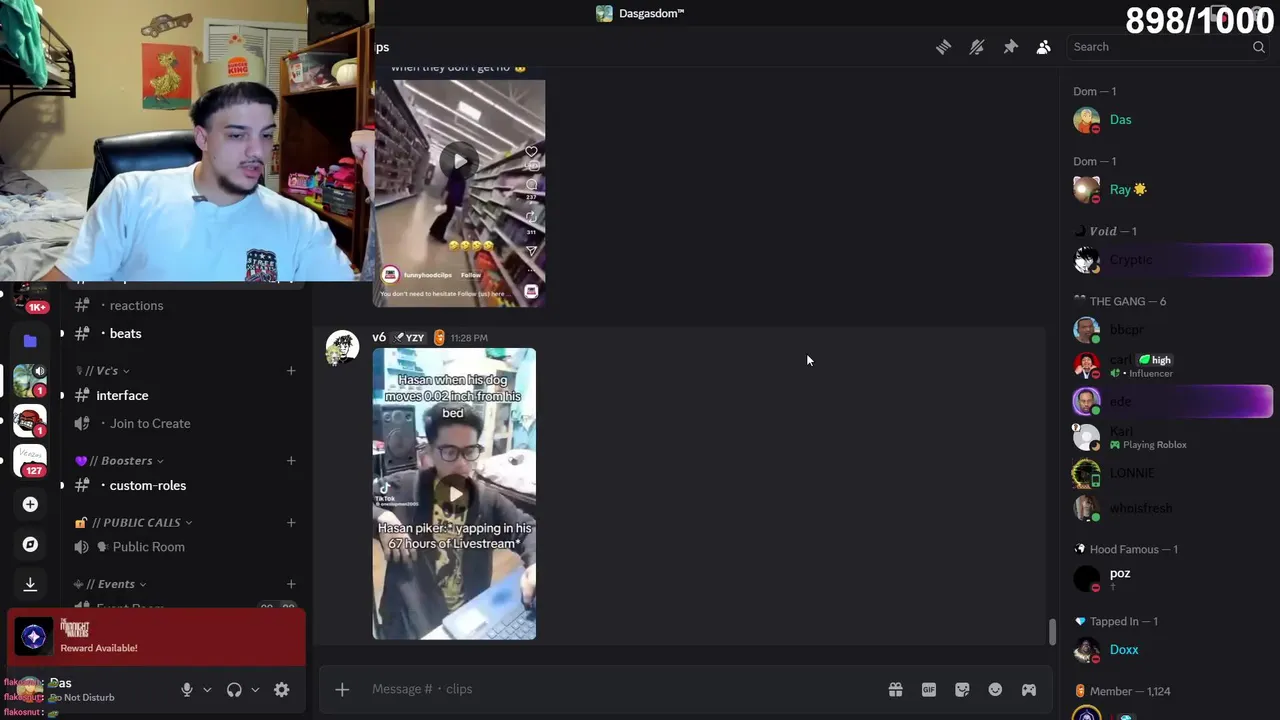Open member Ray in member list

pos(1166,189)
